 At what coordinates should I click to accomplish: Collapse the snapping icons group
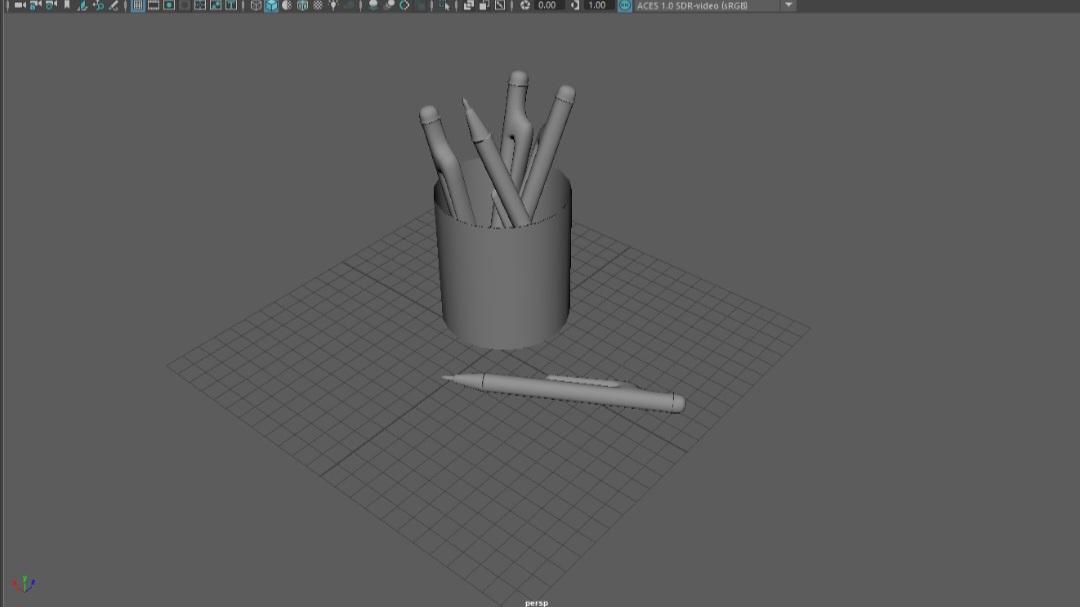(x=126, y=6)
